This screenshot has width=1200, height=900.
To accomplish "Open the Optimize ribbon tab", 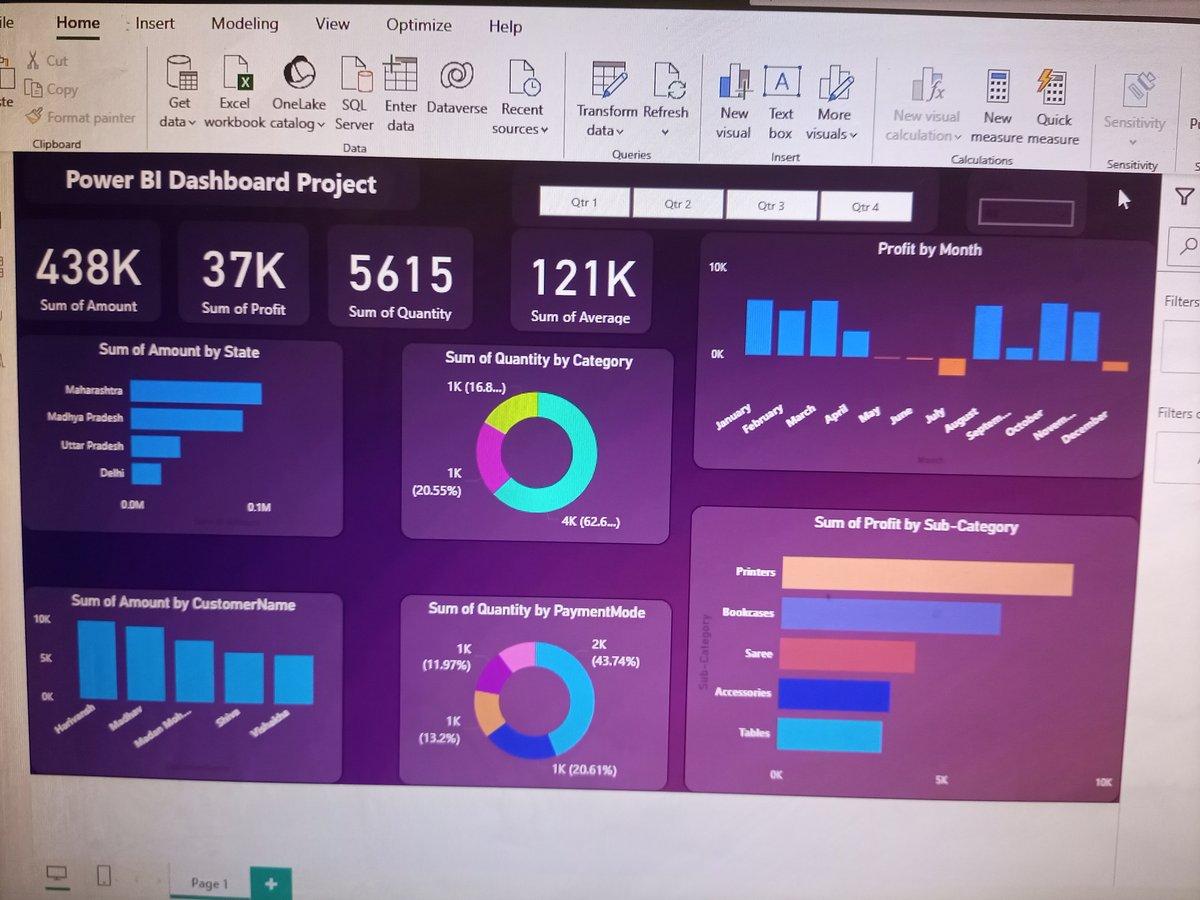I will click(419, 25).
